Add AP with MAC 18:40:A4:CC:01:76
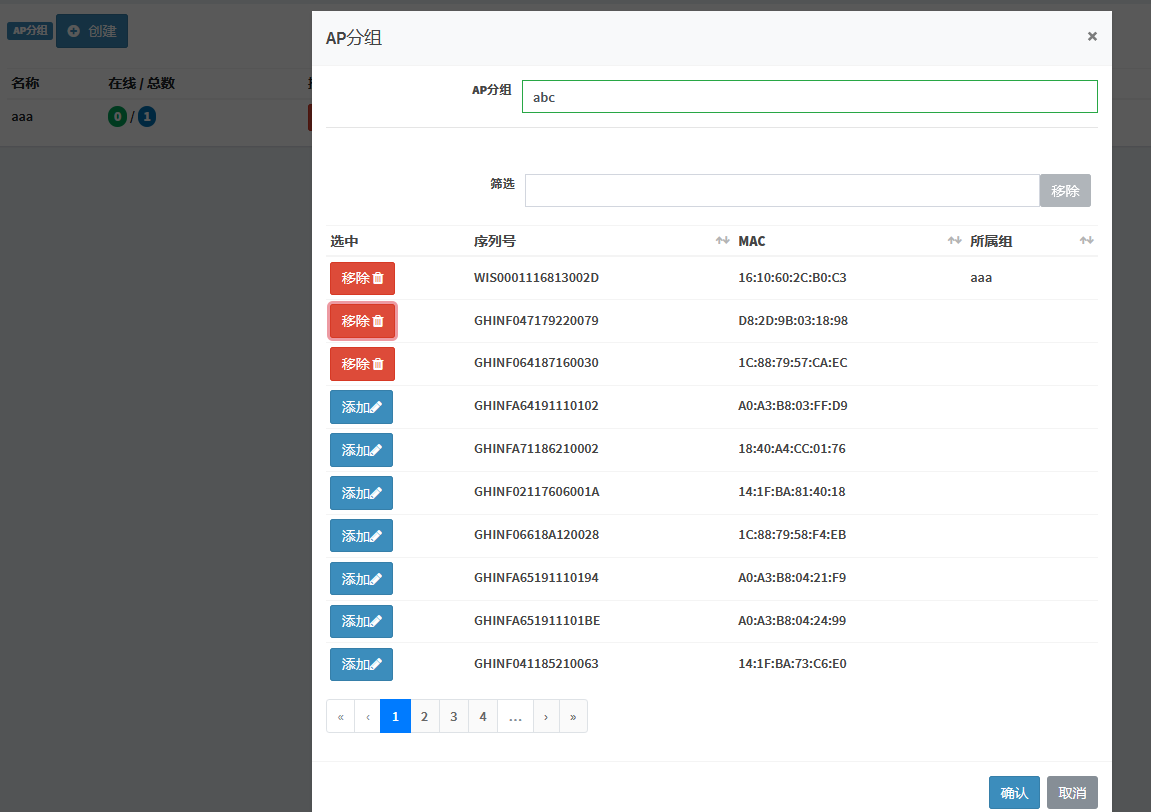 pyautogui.click(x=361, y=450)
